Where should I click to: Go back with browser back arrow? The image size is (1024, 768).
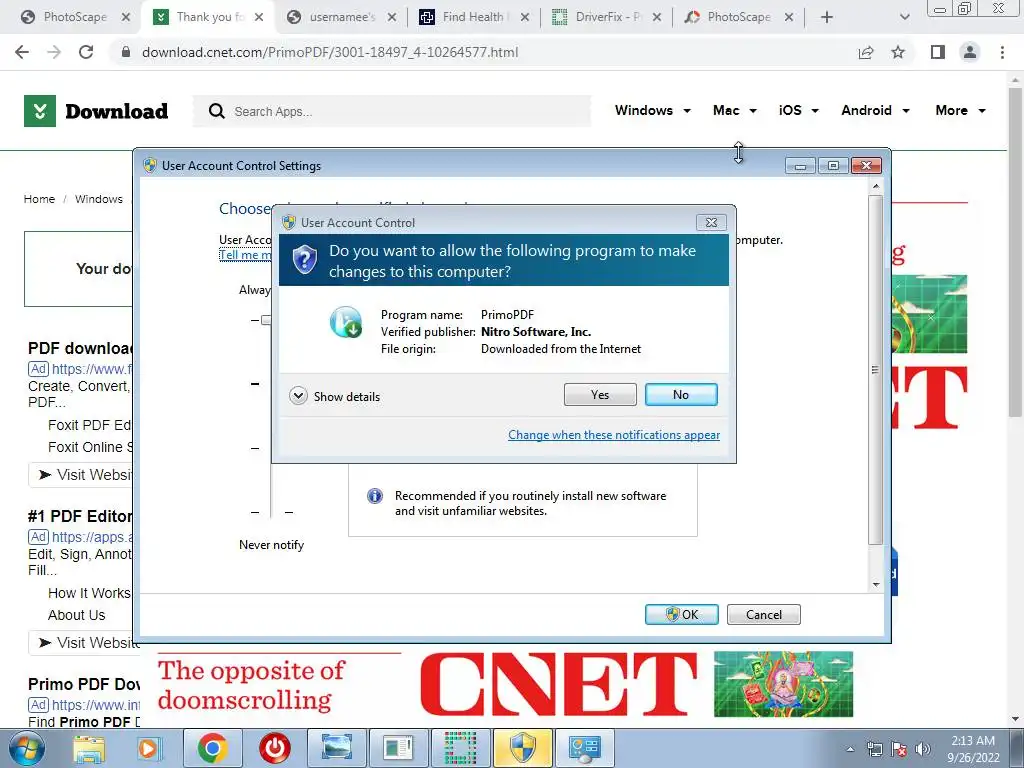click(22, 52)
